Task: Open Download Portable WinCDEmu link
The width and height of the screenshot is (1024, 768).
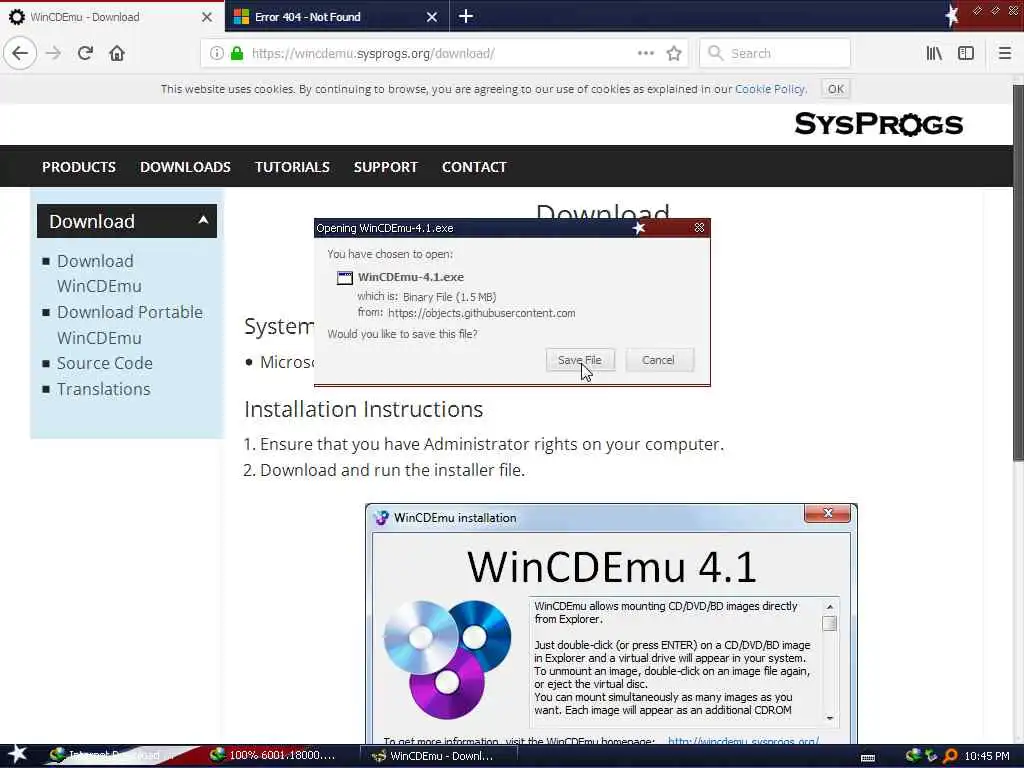Action: coord(130,325)
